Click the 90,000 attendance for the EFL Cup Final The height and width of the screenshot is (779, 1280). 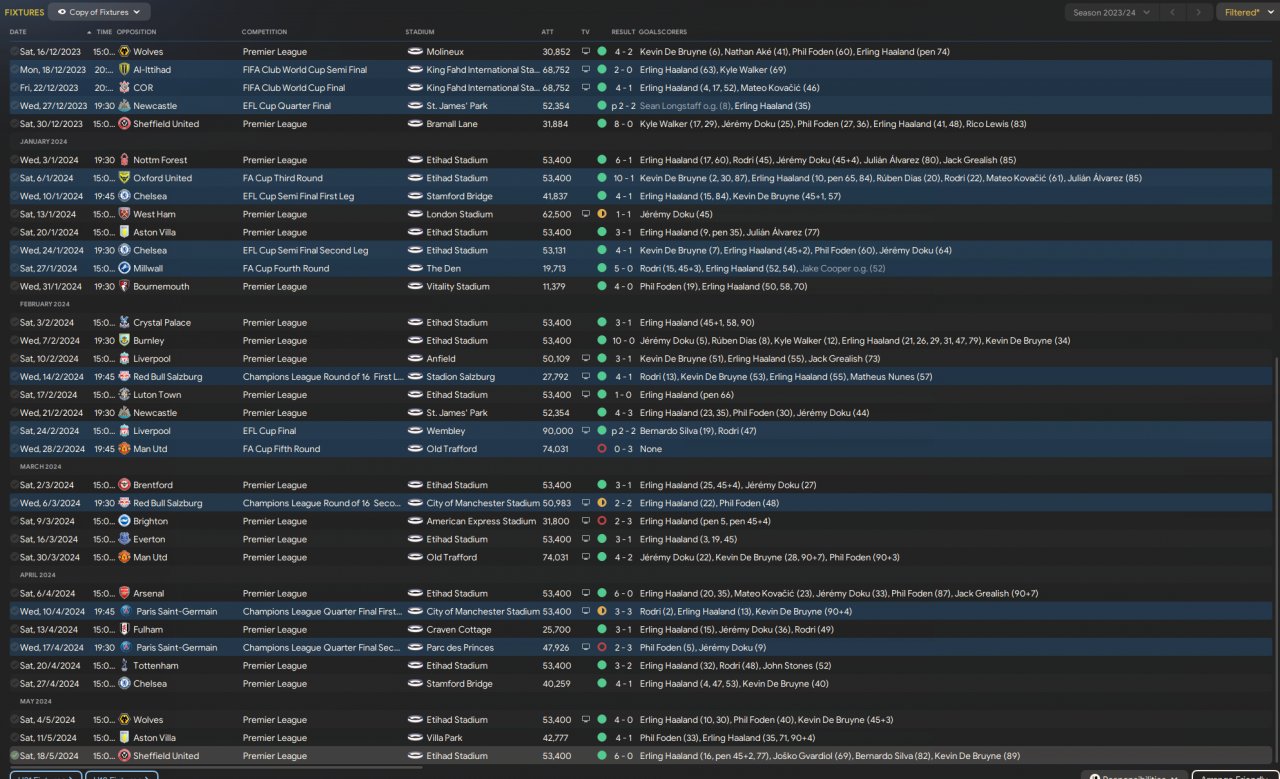click(x=556, y=431)
